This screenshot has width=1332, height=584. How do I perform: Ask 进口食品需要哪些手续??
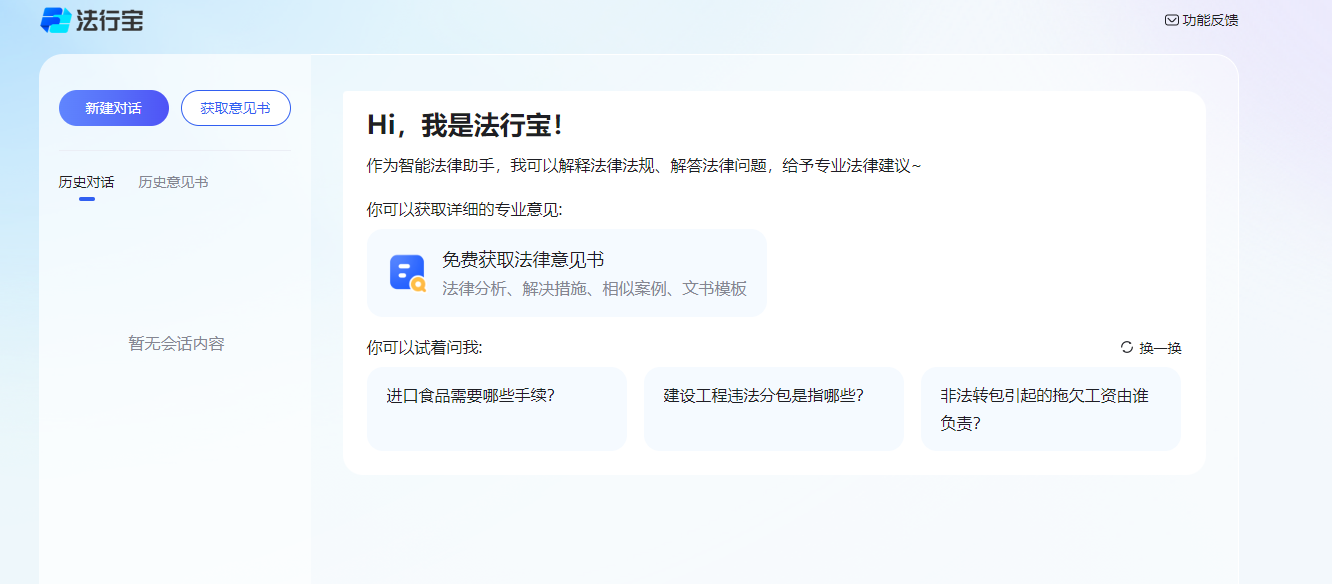coord(497,409)
